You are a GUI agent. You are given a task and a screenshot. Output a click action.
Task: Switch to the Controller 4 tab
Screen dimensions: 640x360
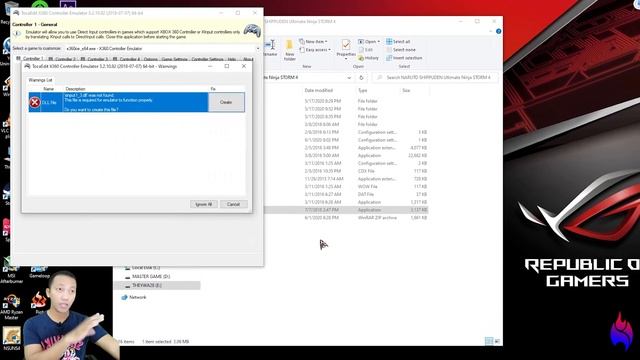tap(127, 59)
